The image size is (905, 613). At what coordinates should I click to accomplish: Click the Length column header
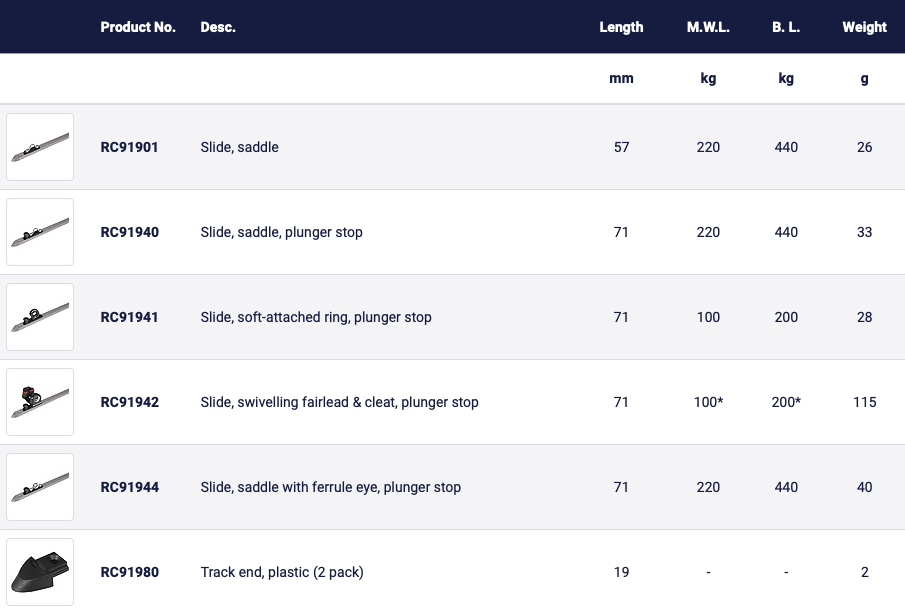[621, 27]
